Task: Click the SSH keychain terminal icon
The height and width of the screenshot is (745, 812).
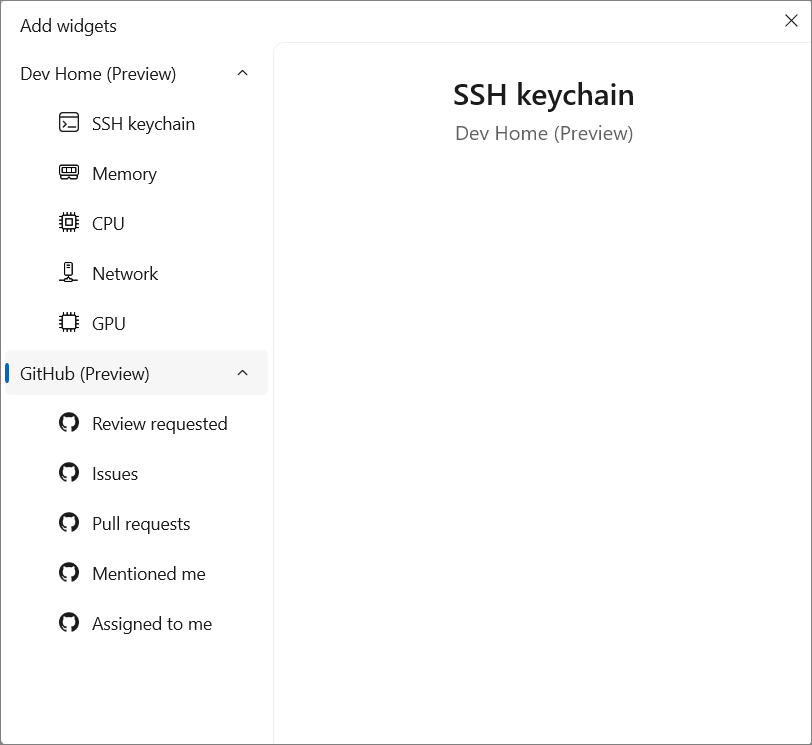Action: pyautogui.click(x=69, y=123)
